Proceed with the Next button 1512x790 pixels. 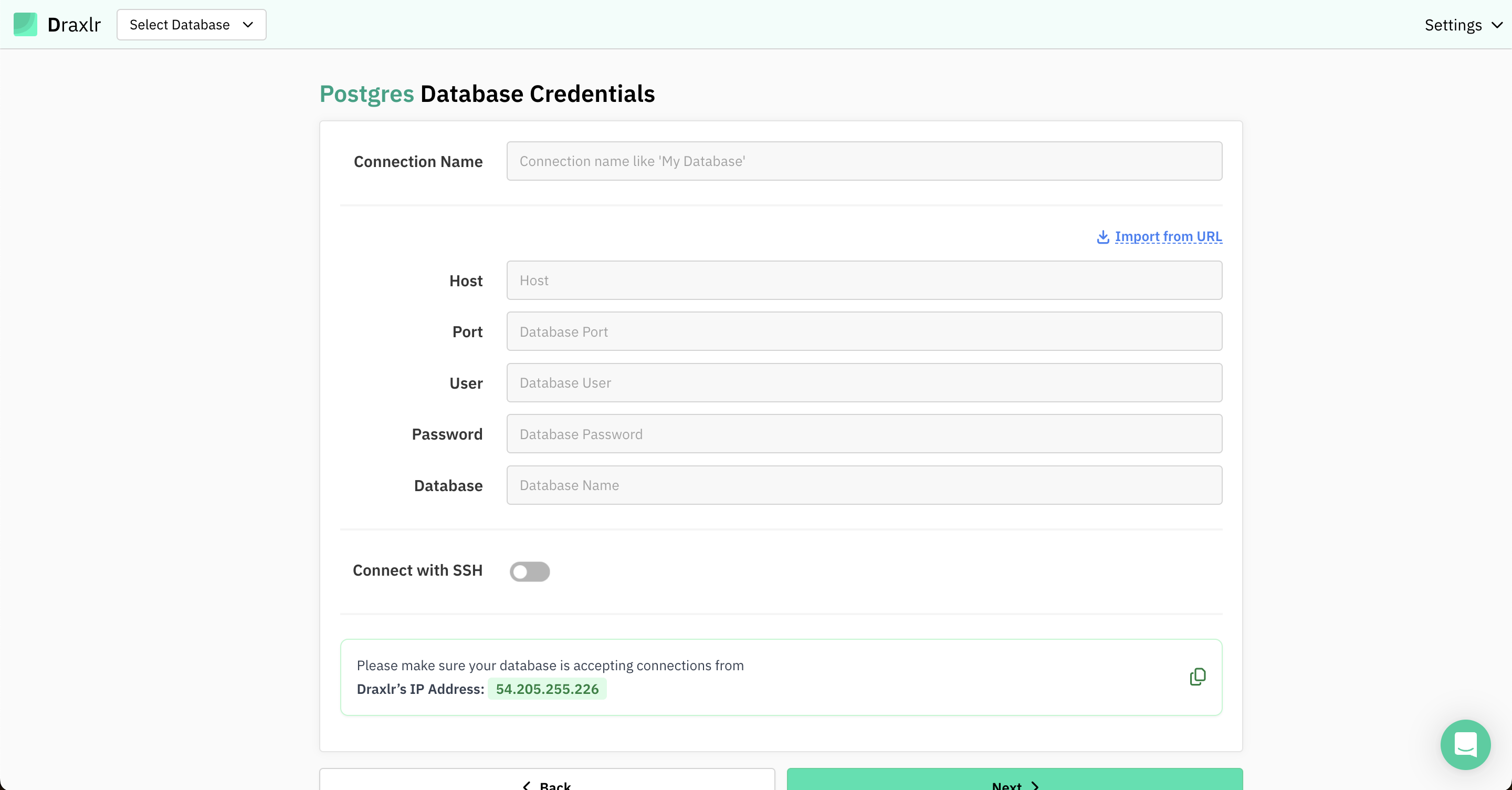coord(1015,779)
